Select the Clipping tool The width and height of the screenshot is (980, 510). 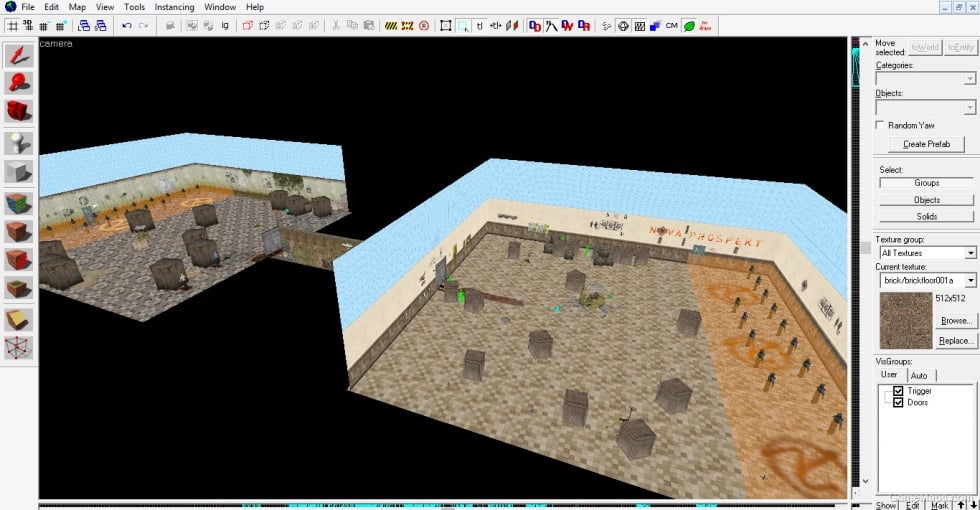point(19,319)
